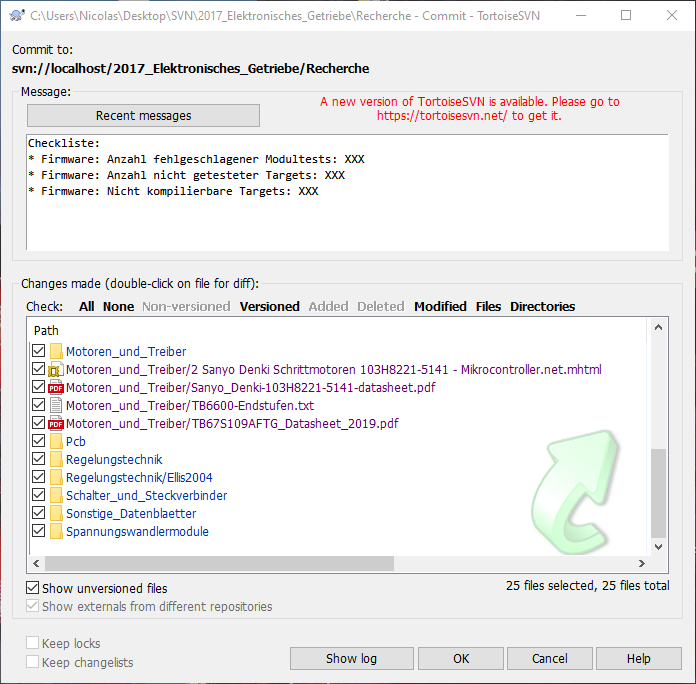Select Motoren_und_Treiber/TB67S109AFTG_Datasheet_2019.pdf entry

(232, 423)
